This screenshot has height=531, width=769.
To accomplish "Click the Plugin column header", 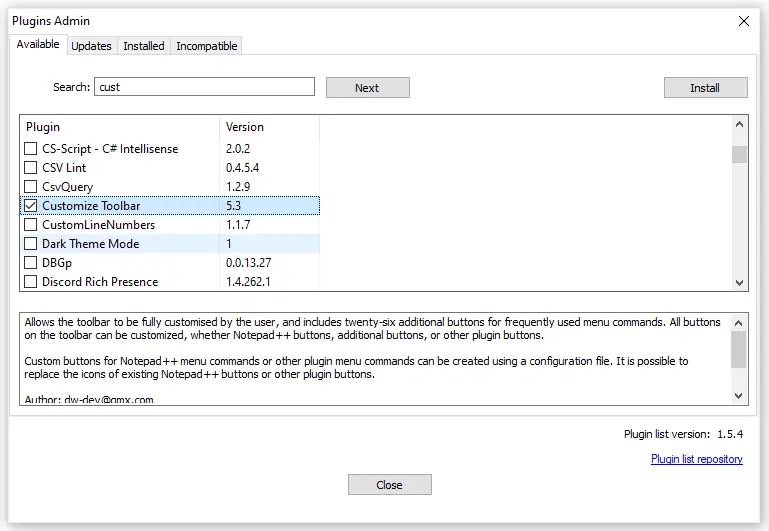I will click(120, 127).
